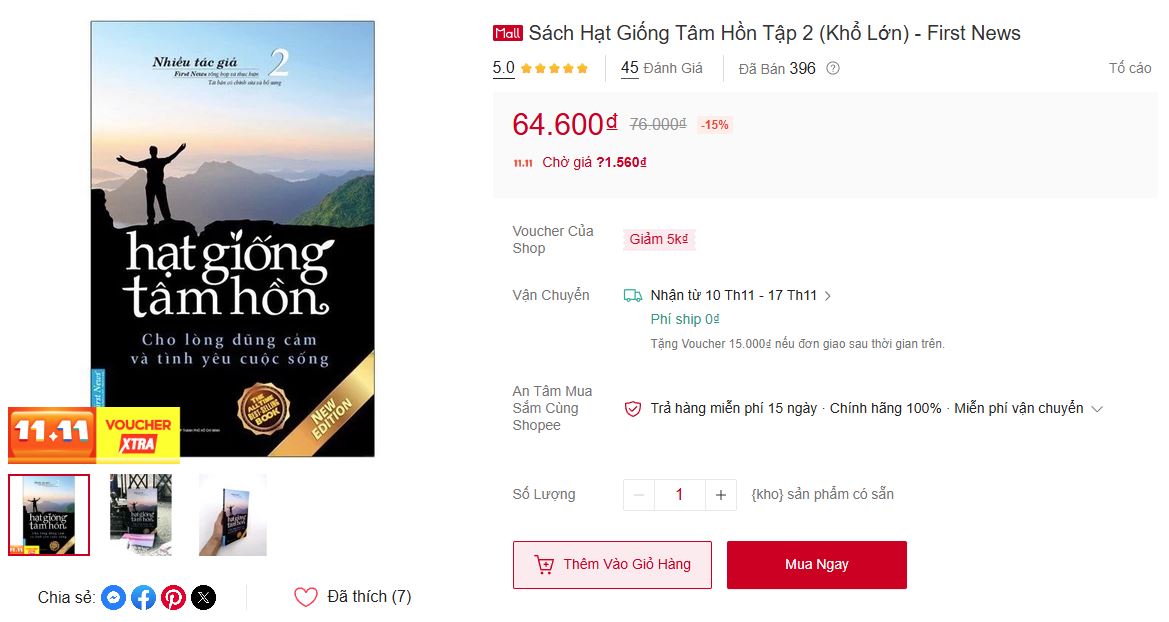Open the 45 Đánh Giá reviews link

coord(662,69)
